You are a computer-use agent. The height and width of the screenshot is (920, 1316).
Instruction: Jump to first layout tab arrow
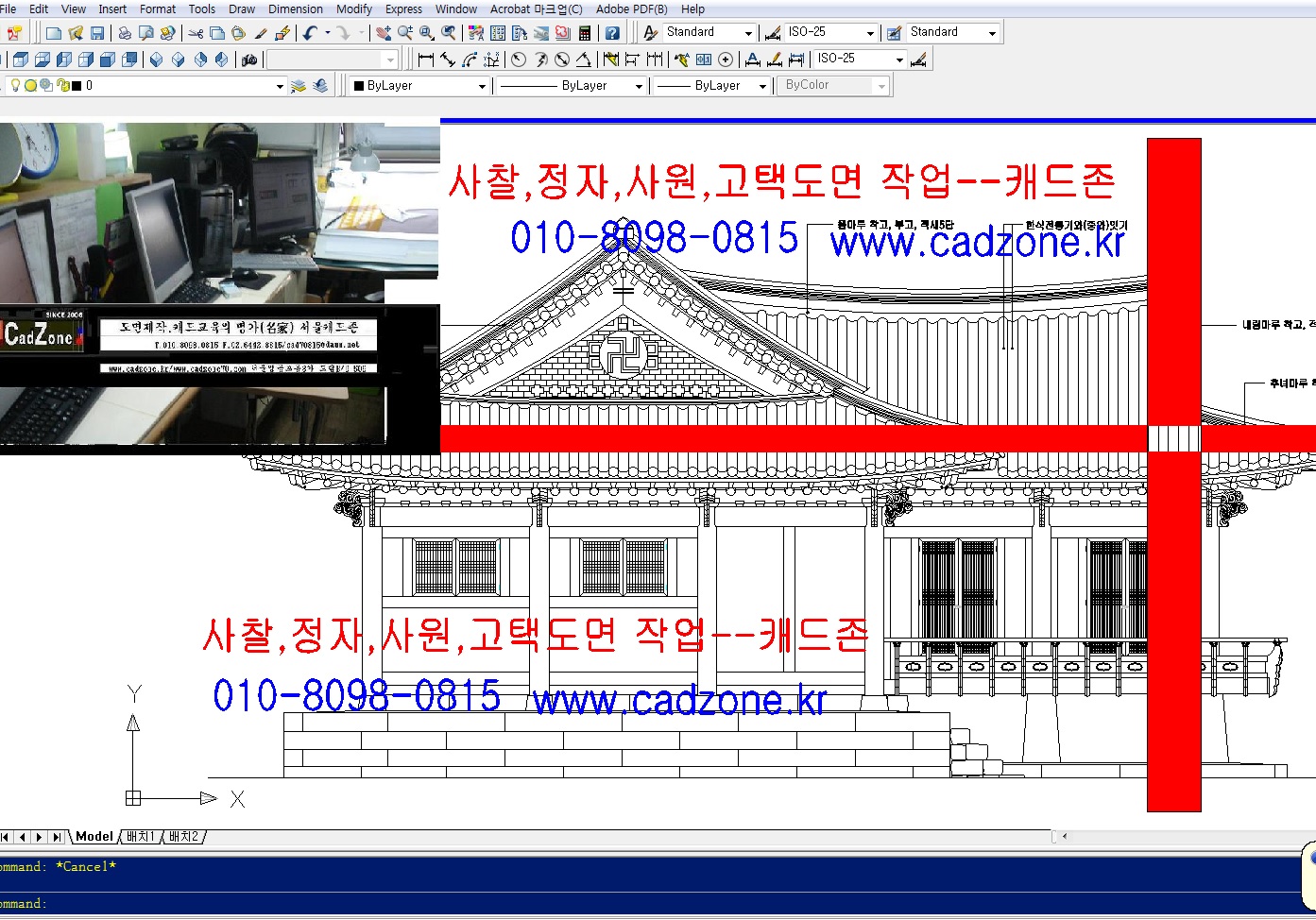(6, 837)
